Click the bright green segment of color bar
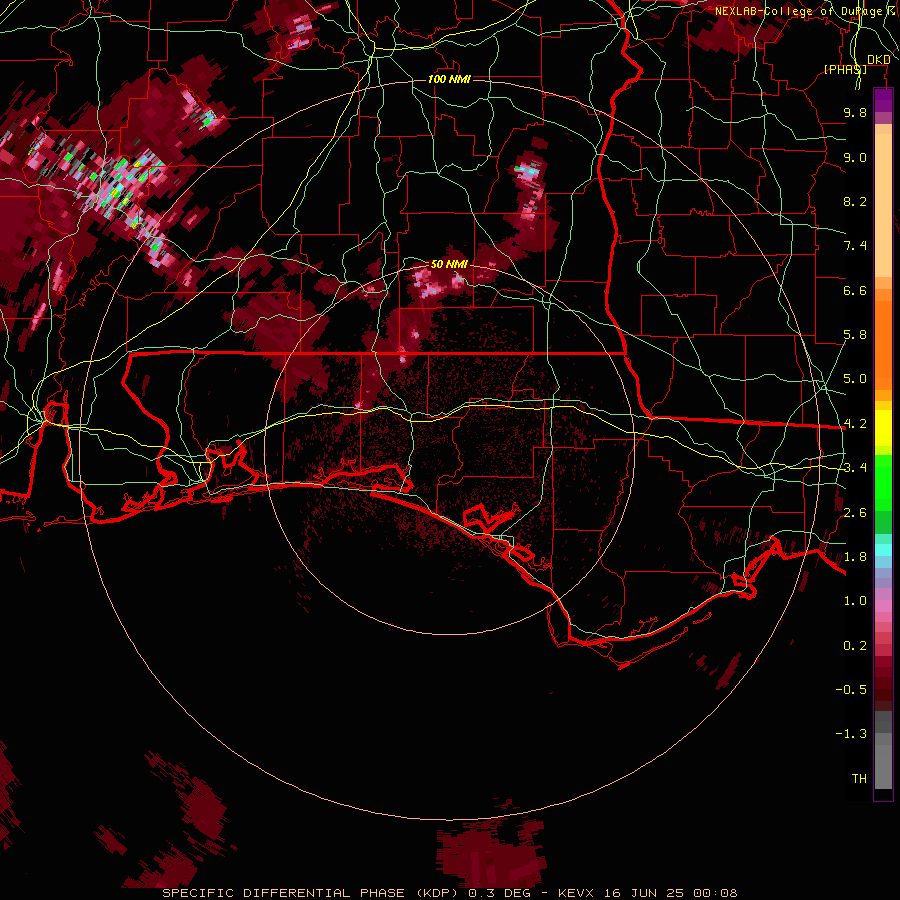This screenshot has width=900, height=900. tap(883, 482)
